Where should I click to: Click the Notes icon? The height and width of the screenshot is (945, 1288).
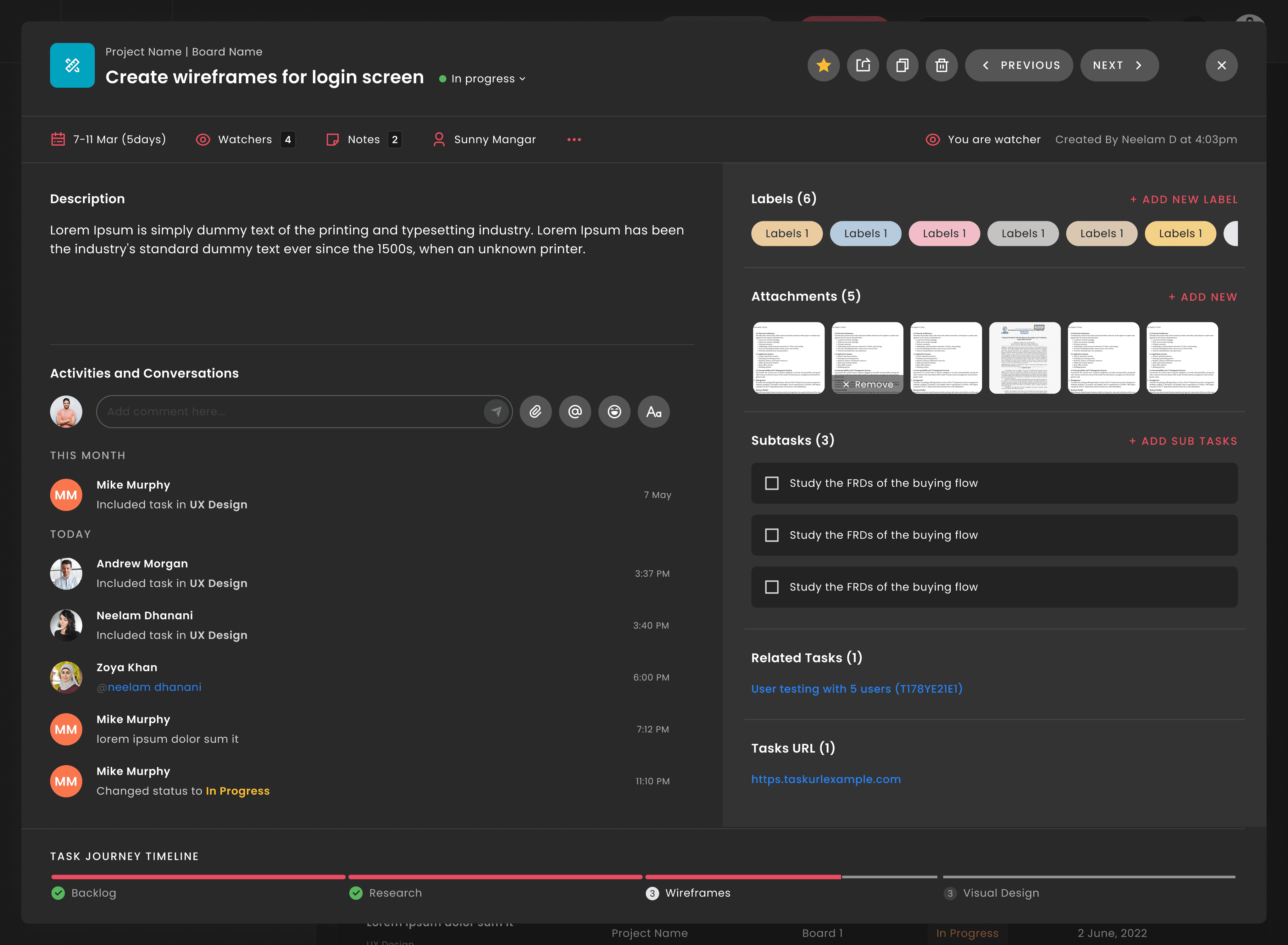point(332,140)
